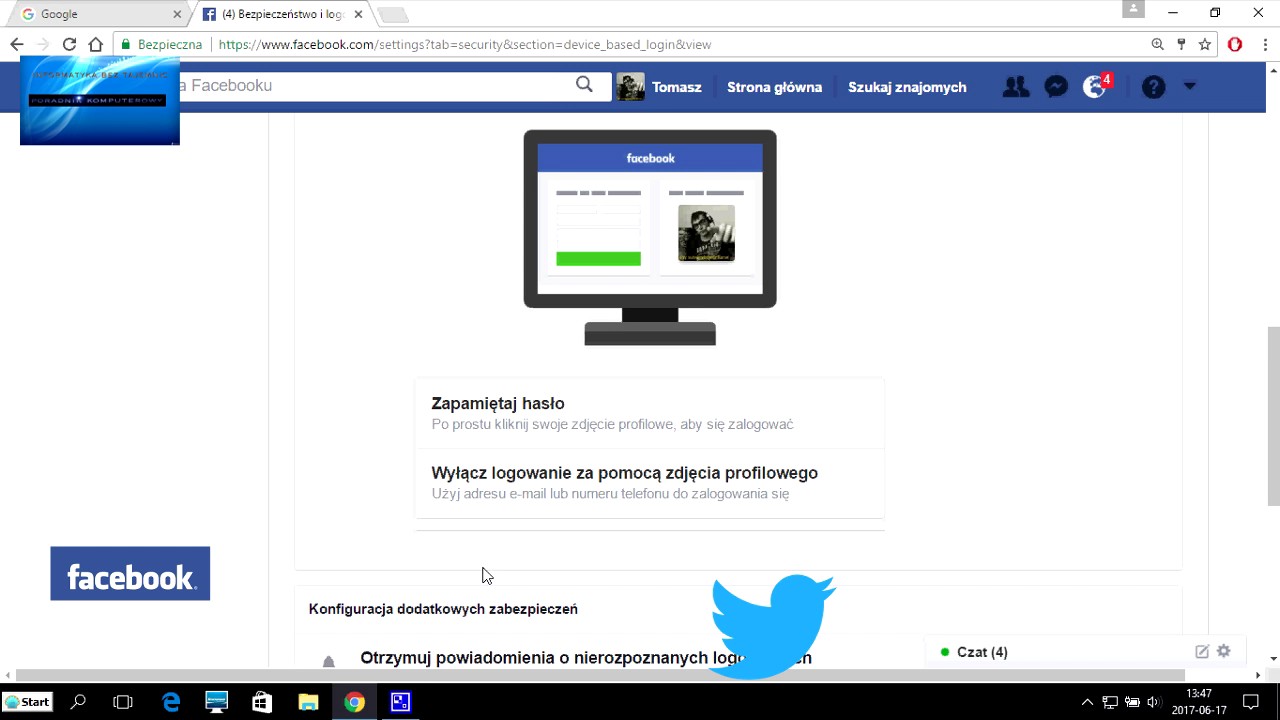Open the monitor app icon on the taskbar
1280x720 pixels.
tap(217, 702)
